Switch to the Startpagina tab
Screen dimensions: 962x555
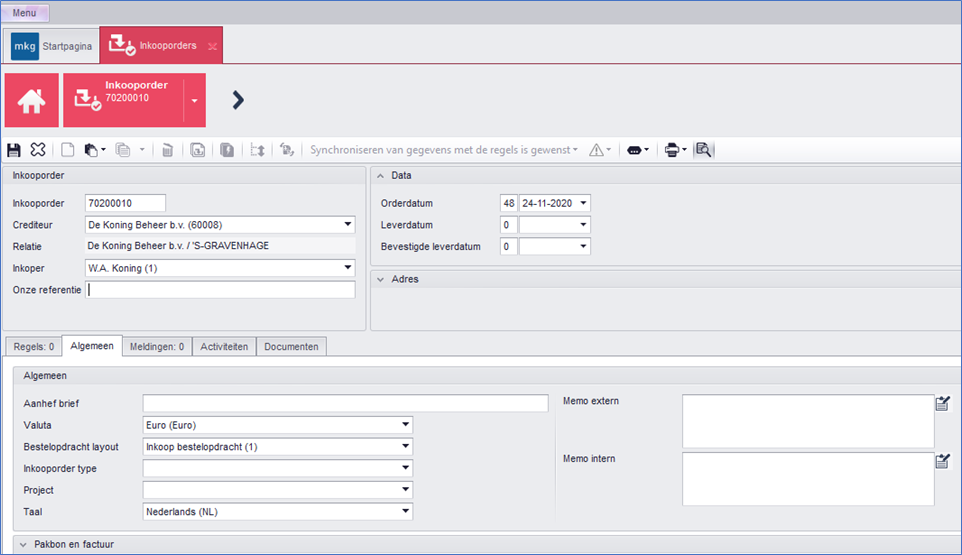click(52, 46)
